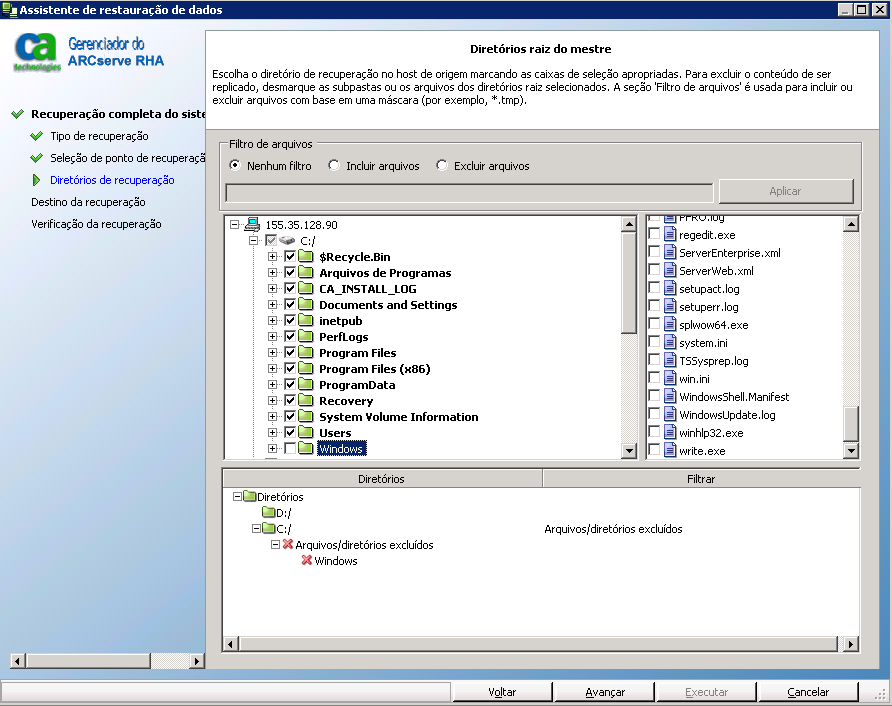
Task: Click the inetpub folder icon
Action: click(x=306, y=321)
